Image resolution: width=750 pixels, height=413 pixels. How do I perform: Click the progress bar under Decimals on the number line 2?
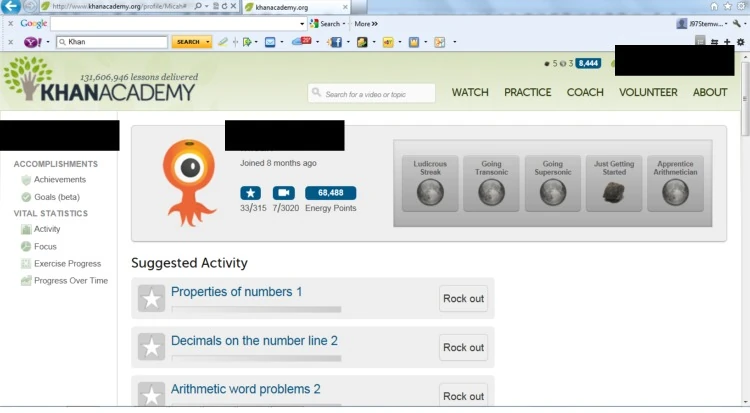(256, 358)
